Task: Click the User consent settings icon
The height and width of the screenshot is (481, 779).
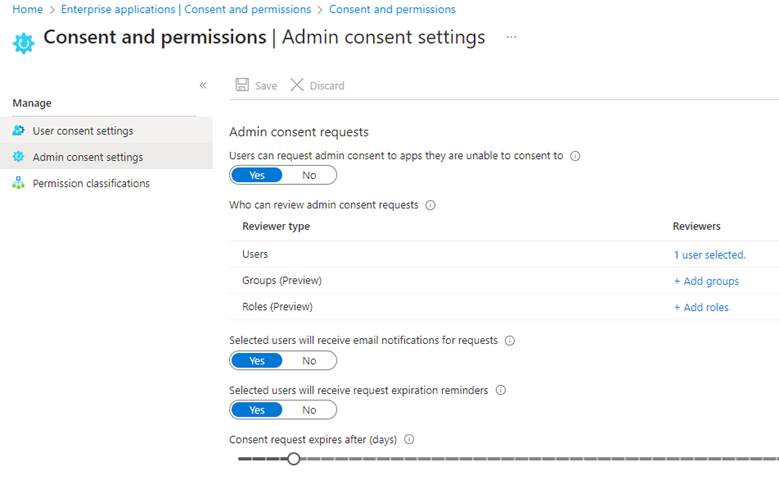Action: (18, 131)
